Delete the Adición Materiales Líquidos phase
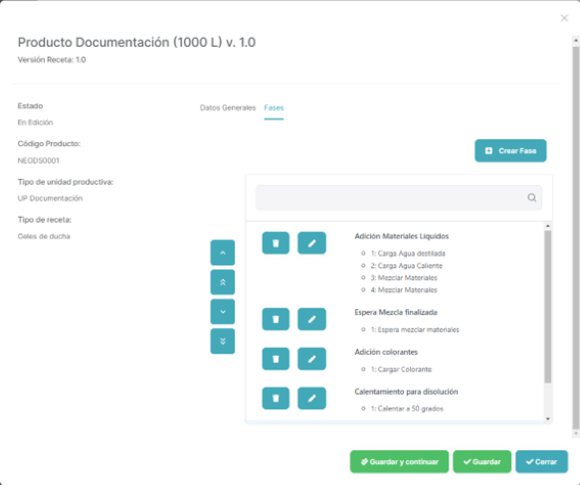 pos(276,243)
